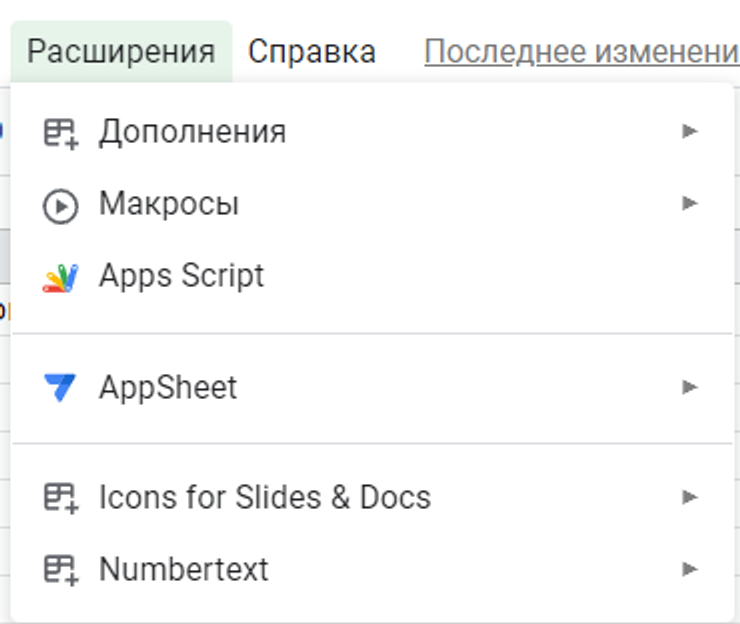Select the Макросы menu entry label

(x=169, y=204)
